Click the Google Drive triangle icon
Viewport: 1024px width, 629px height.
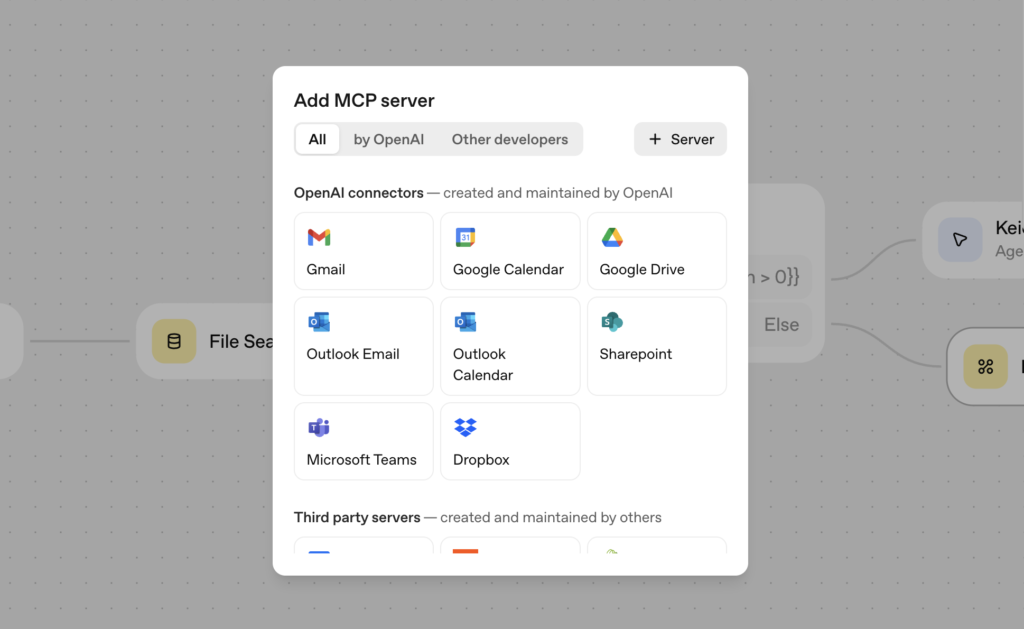pos(612,237)
